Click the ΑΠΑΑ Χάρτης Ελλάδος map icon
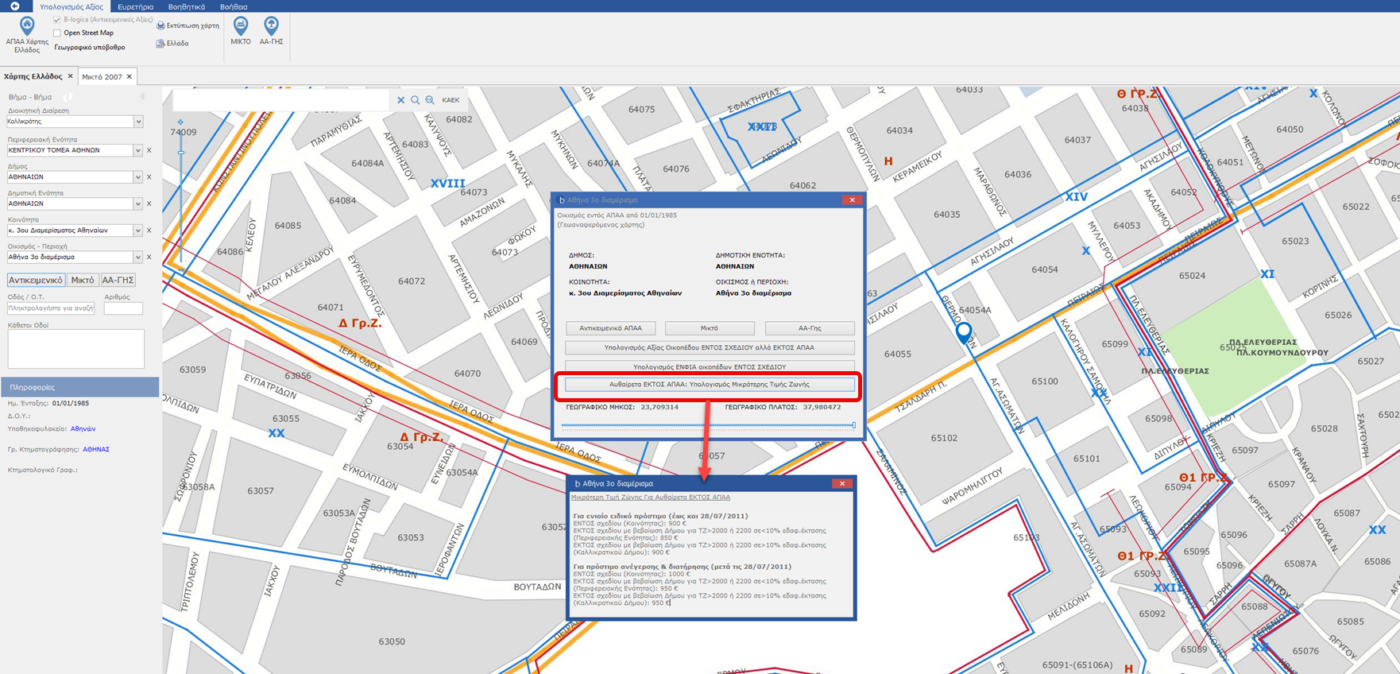 [x=27, y=25]
